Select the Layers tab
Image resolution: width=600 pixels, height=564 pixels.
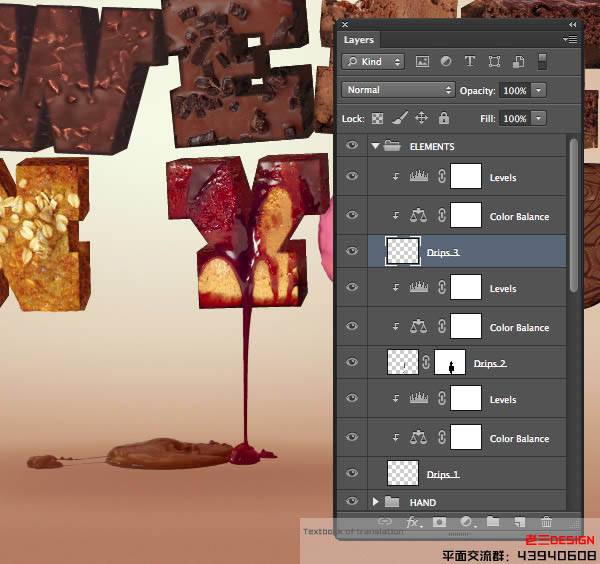coord(359,40)
